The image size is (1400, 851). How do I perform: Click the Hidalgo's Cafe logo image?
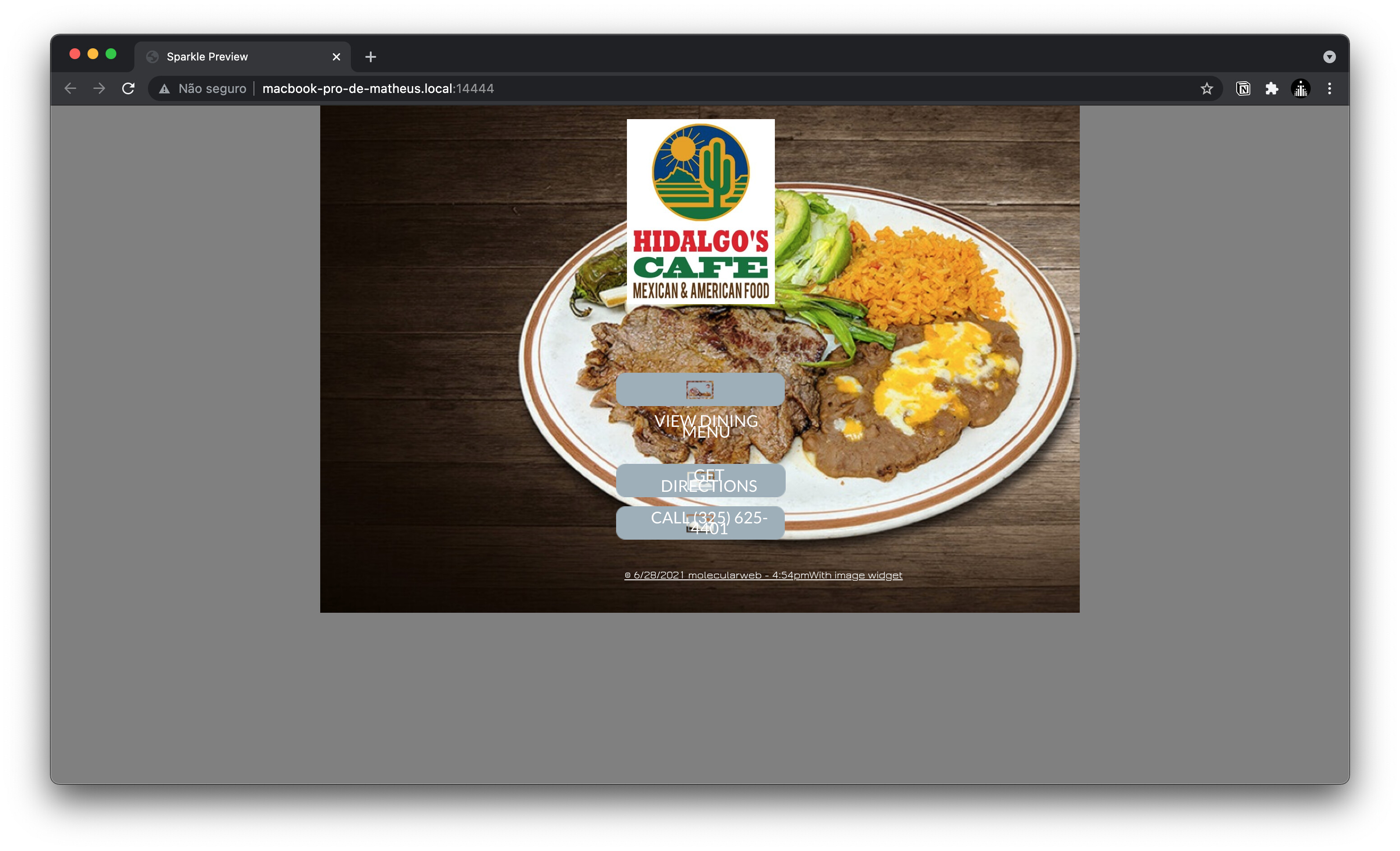pos(700,212)
